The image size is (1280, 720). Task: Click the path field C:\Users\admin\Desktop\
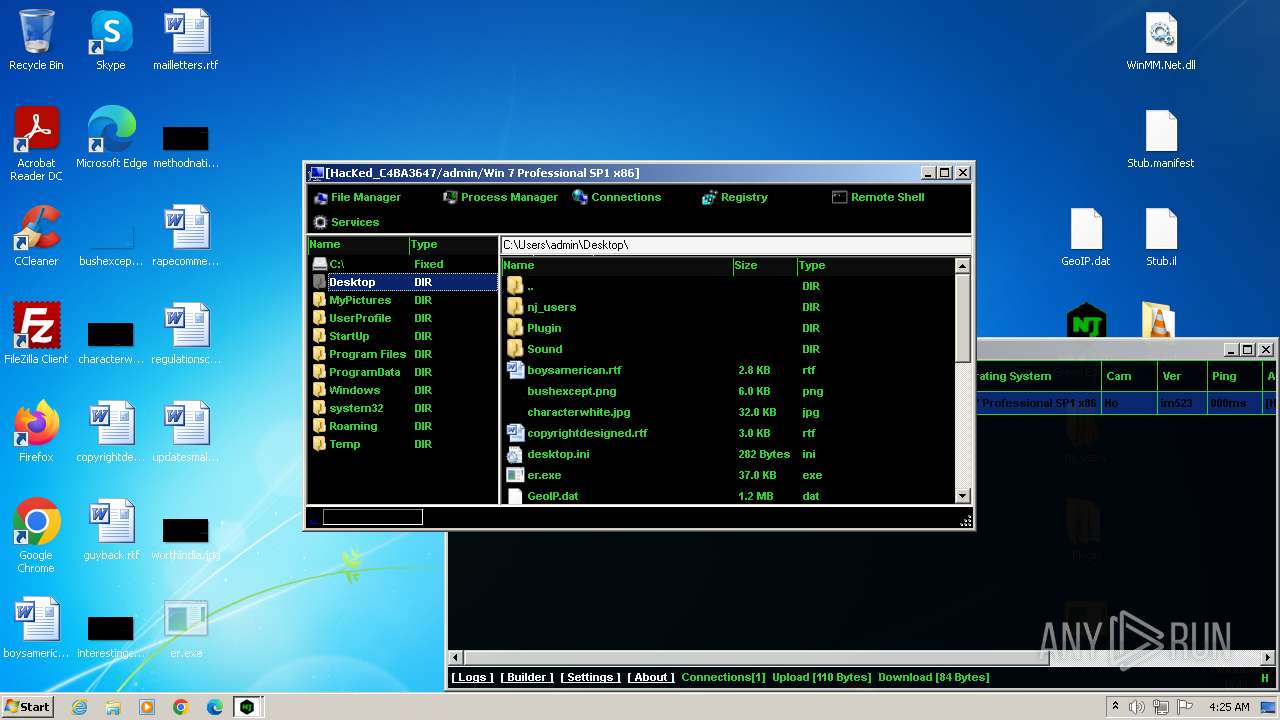tap(735, 245)
